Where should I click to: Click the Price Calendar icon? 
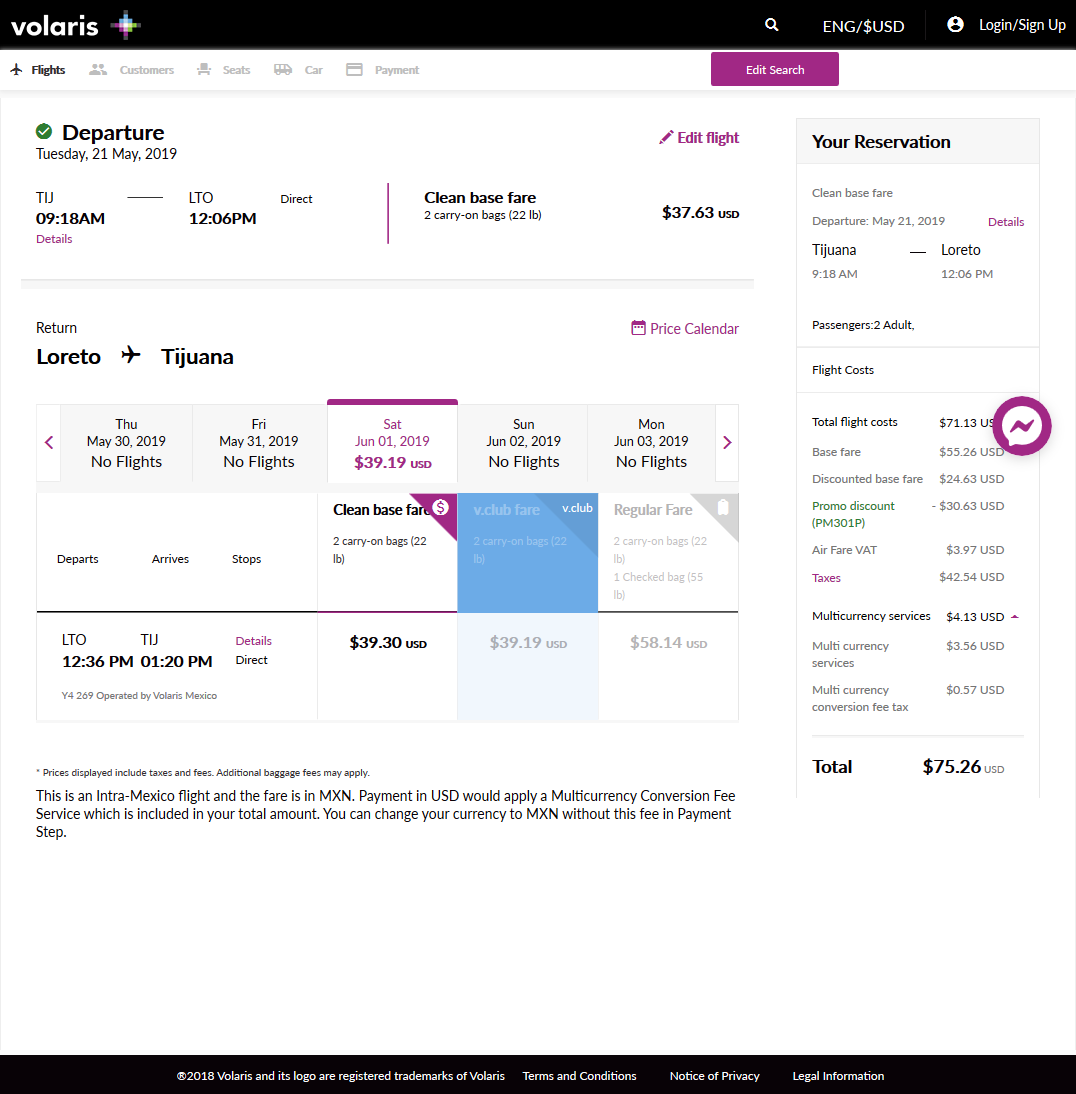pos(638,328)
